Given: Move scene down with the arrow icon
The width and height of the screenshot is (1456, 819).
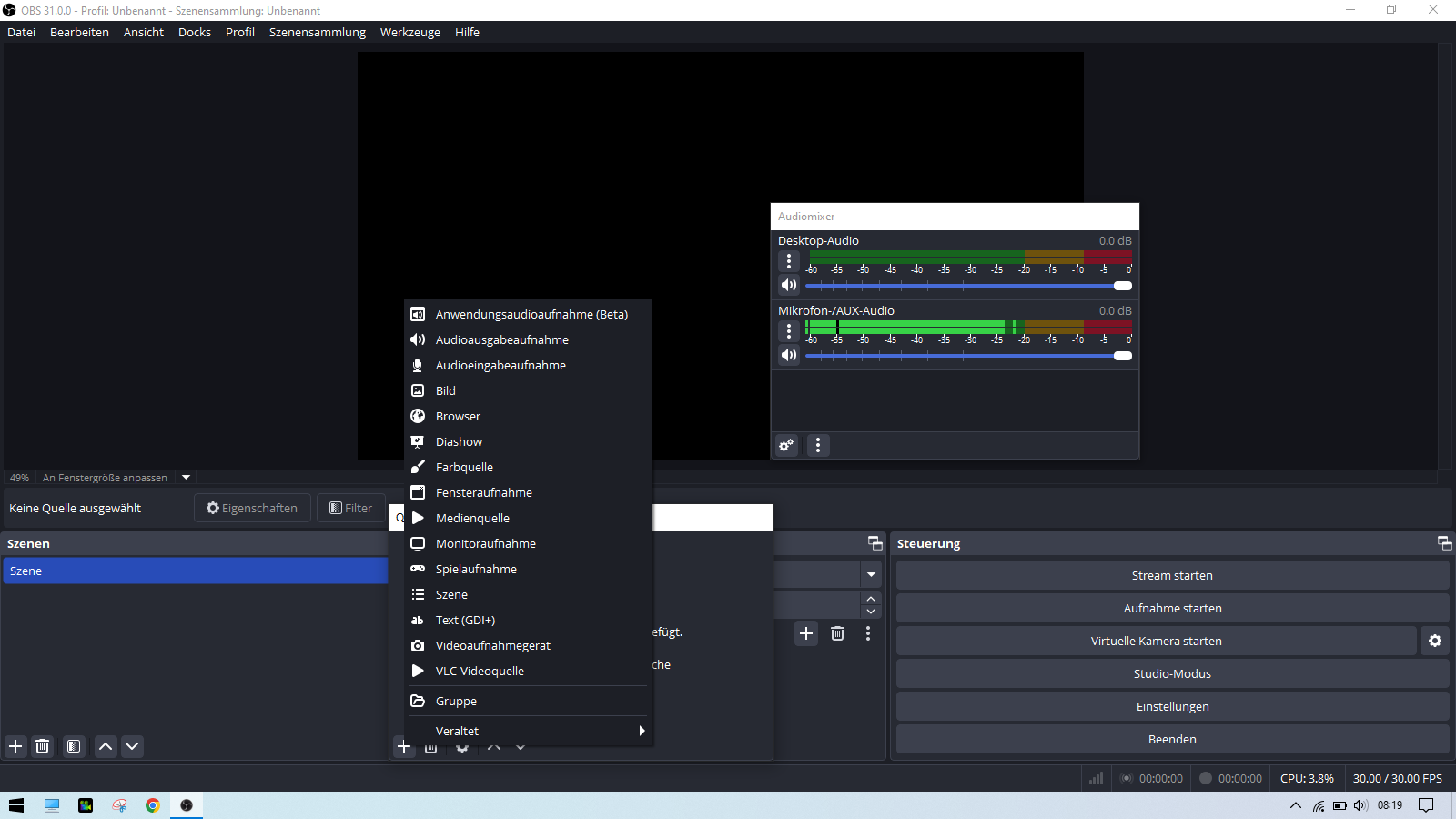Looking at the screenshot, I should [x=132, y=746].
